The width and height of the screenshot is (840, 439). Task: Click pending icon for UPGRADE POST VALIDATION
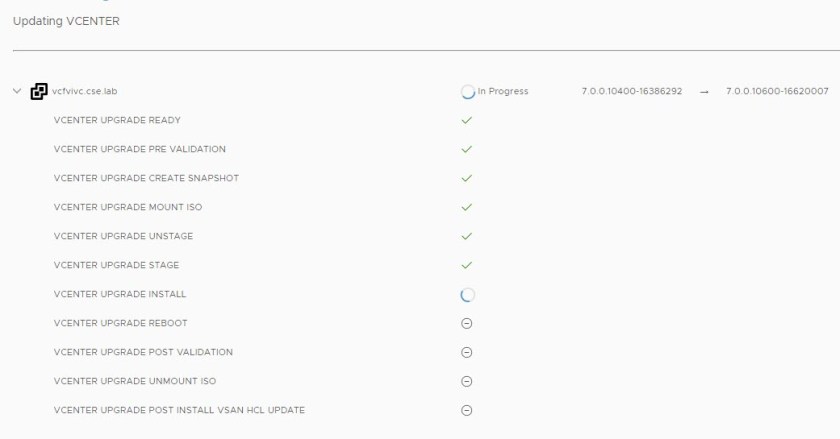coord(466,352)
